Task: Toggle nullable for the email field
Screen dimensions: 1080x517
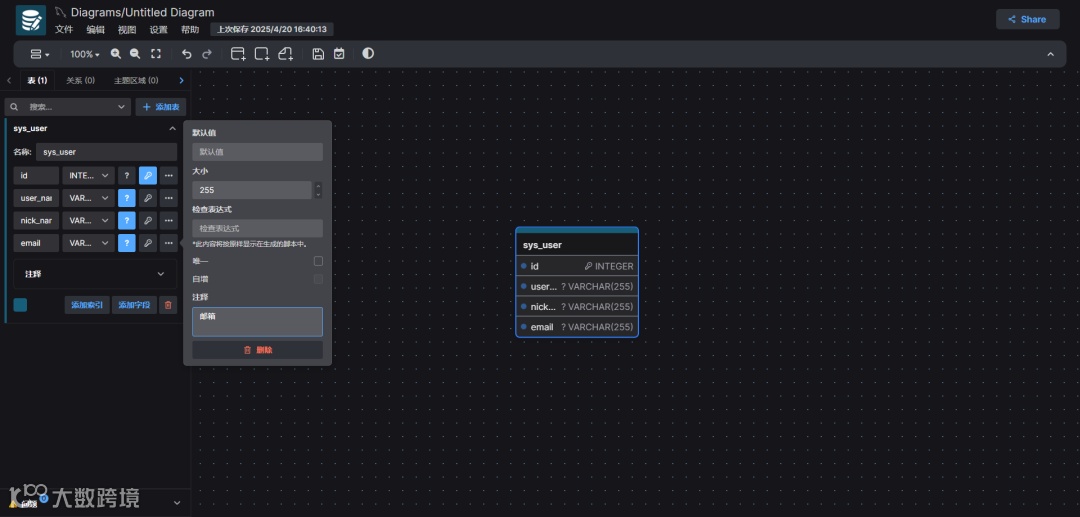Action: 127,243
